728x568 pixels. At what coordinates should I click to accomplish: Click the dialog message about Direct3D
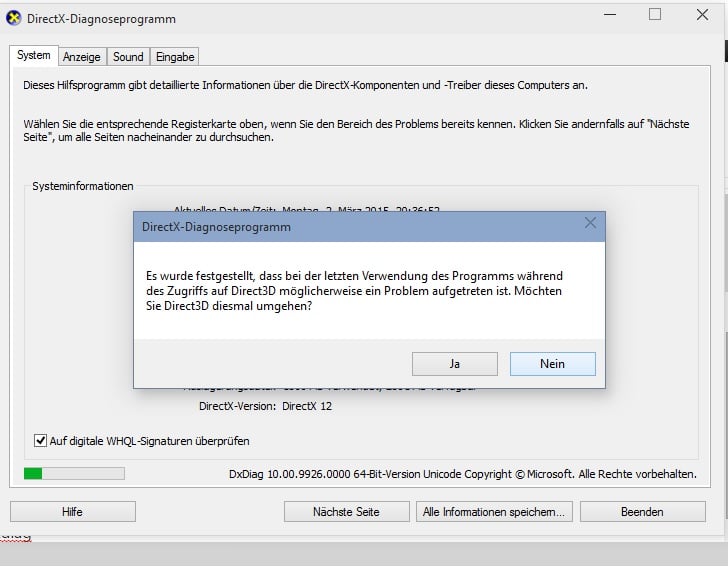(x=354, y=291)
